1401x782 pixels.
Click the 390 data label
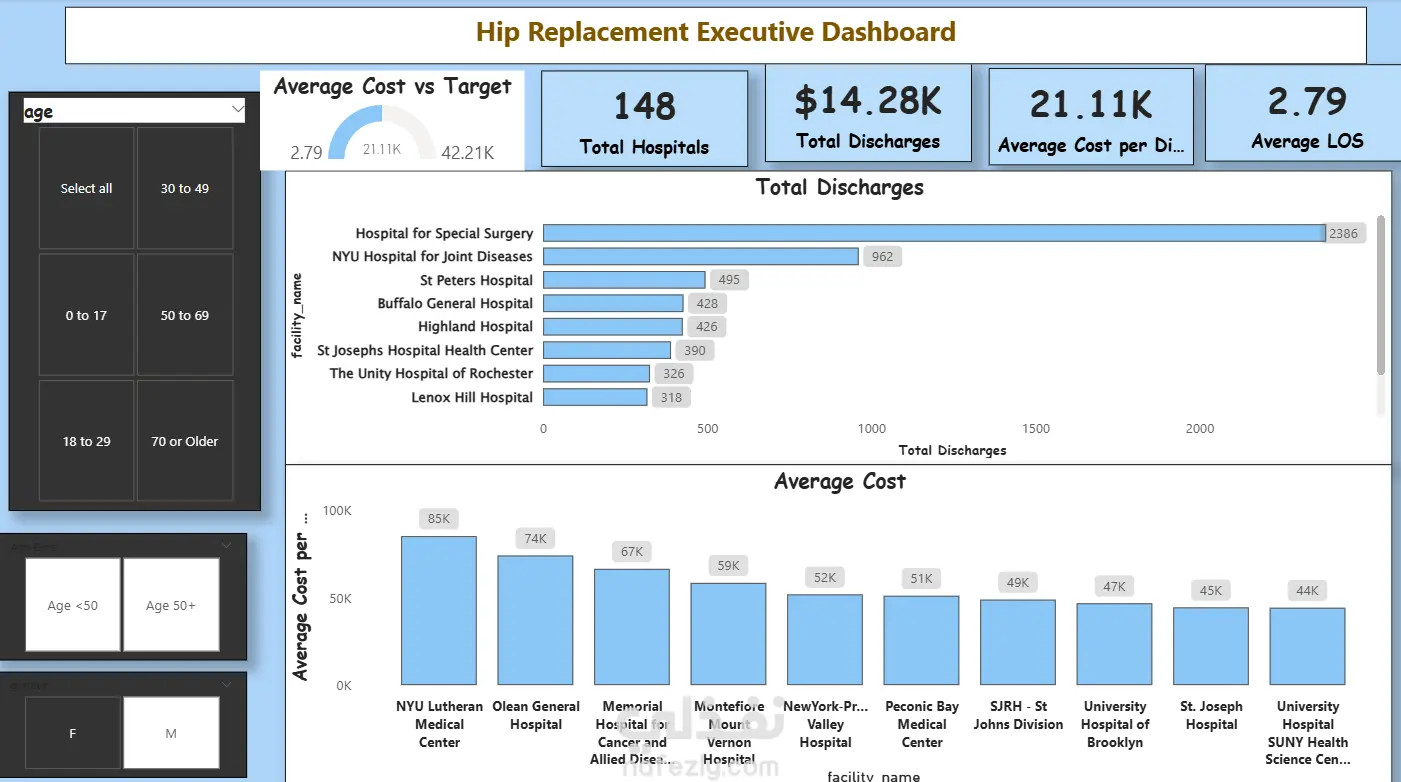pos(695,350)
